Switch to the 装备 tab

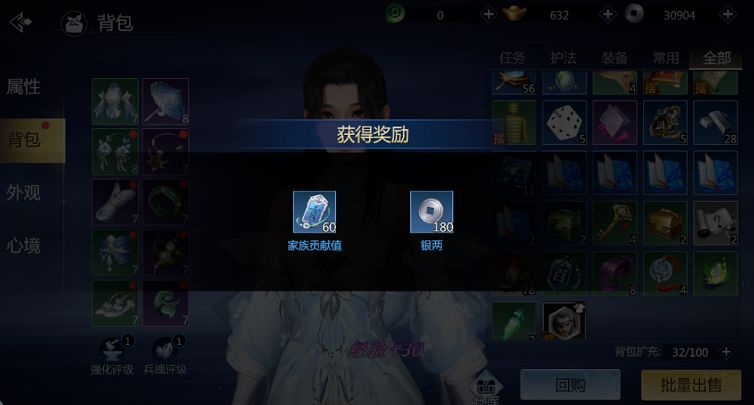pos(614,58)
